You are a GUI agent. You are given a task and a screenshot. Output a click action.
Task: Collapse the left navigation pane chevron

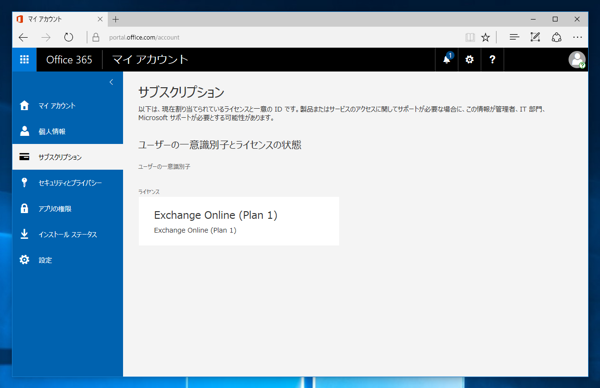point(111,82)
